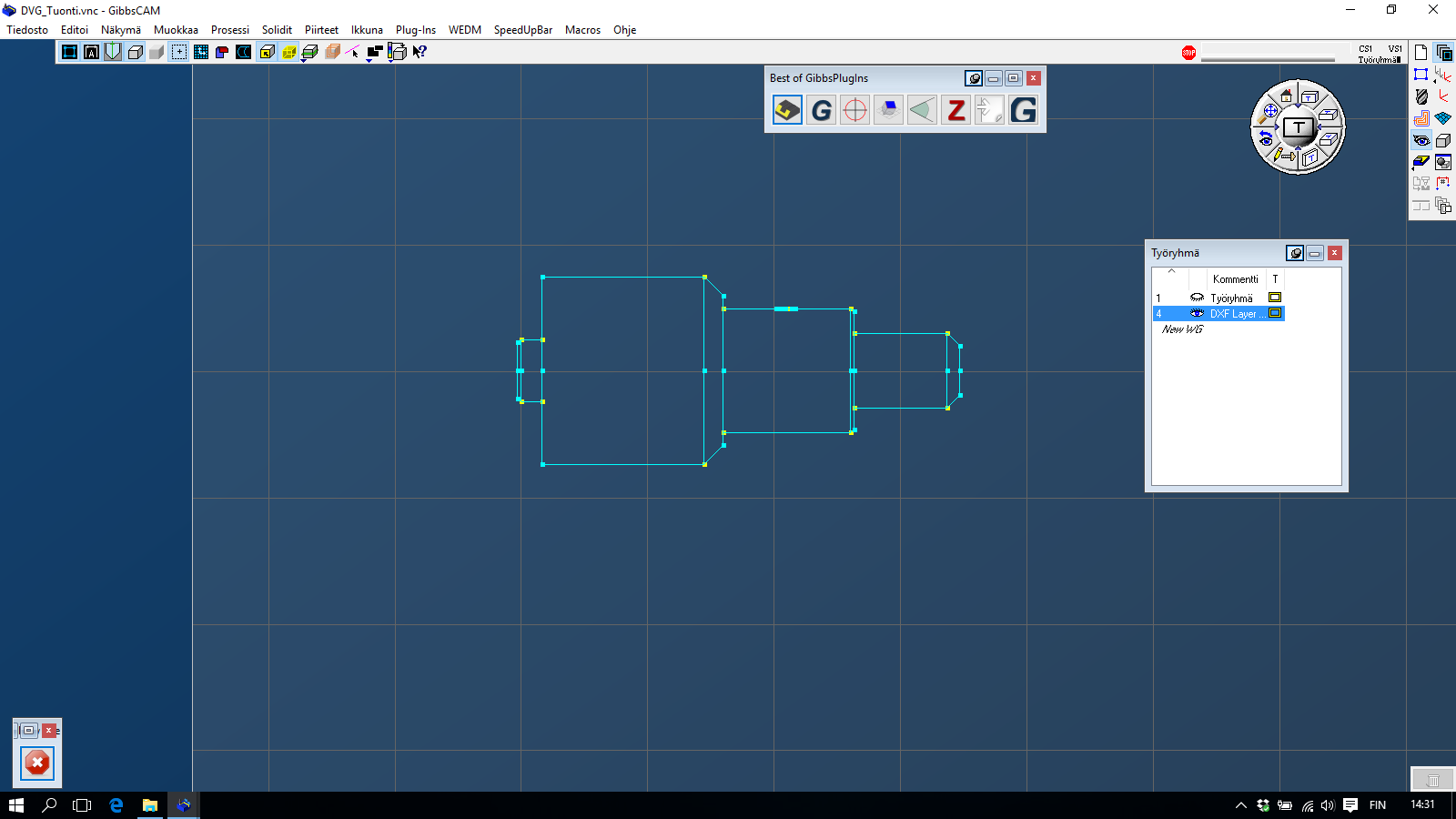The width and height of the screenshot is (1456, 819).
Task: Click the large dark G plugin icon
Action: click(1023, 110)
